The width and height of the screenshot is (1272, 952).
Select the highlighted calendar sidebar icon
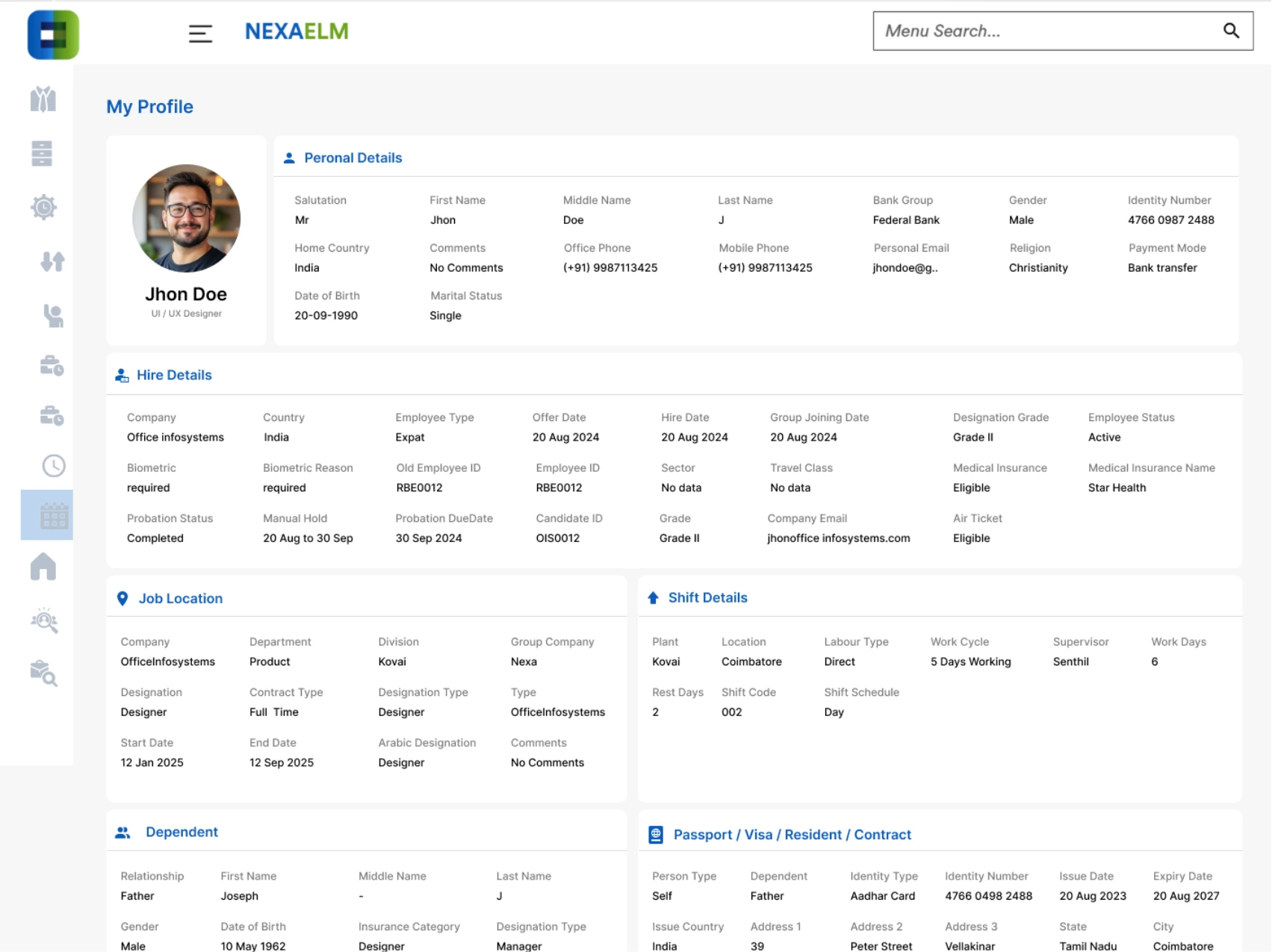point(54,515)
